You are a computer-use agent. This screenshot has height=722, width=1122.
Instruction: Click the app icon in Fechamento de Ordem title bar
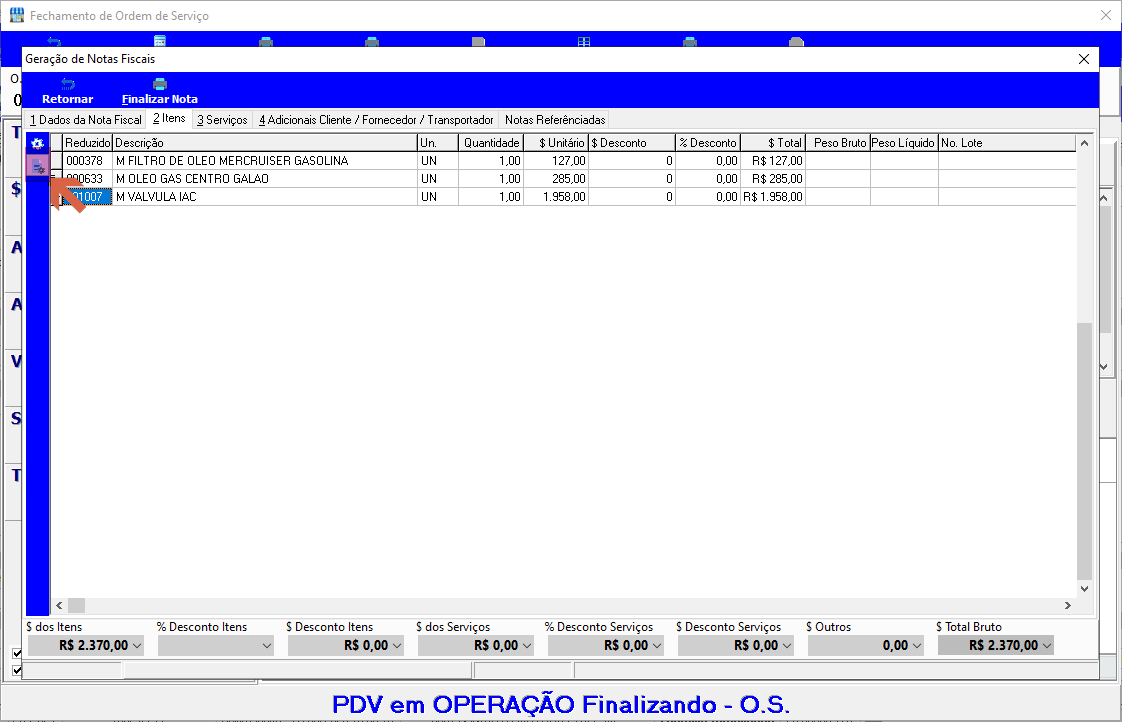point(16,15)
